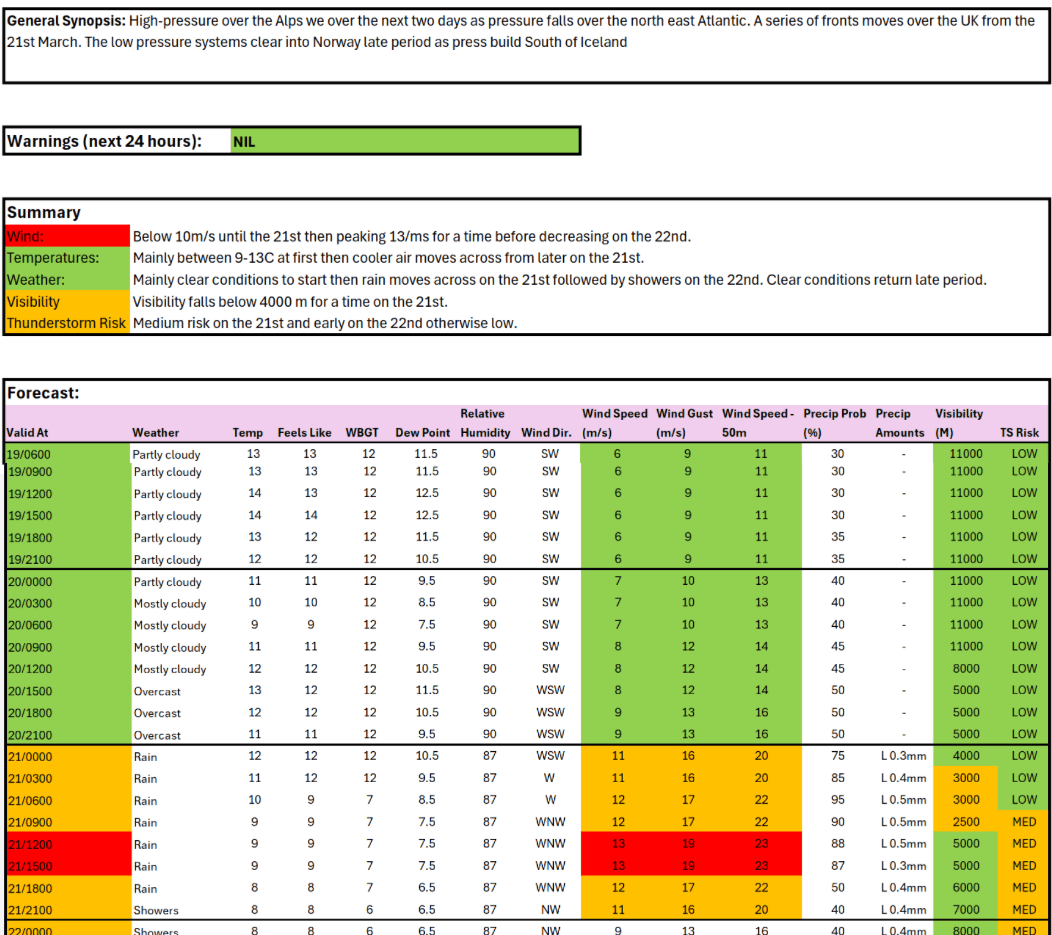Click the 6000 visibility cell in 21/1800 row

[966, 888]
